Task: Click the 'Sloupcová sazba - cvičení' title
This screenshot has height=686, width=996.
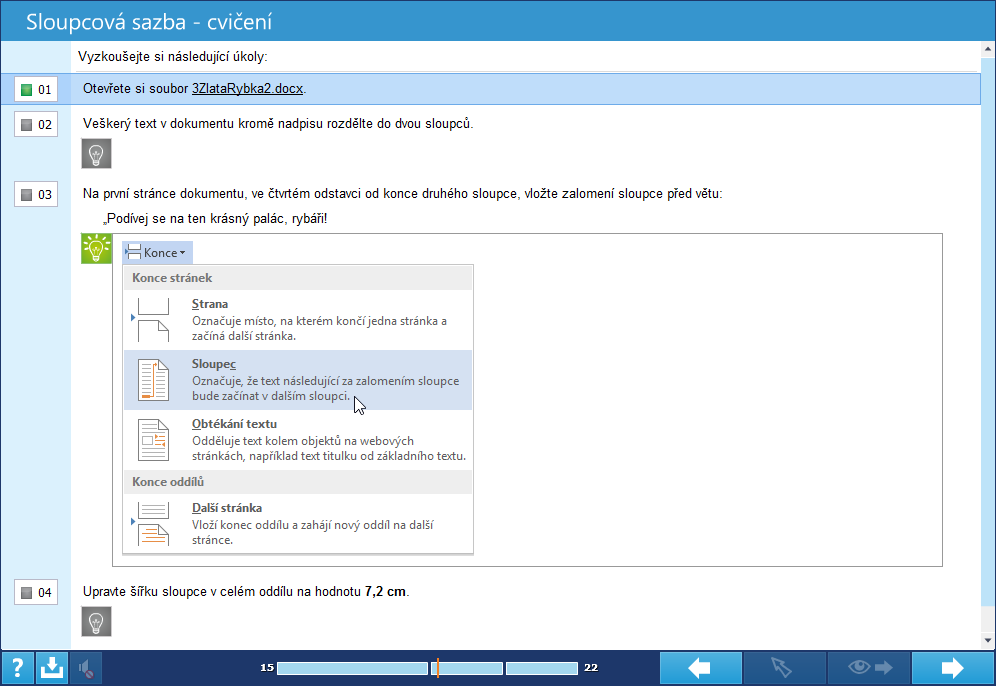Action: tap(149, 22)
